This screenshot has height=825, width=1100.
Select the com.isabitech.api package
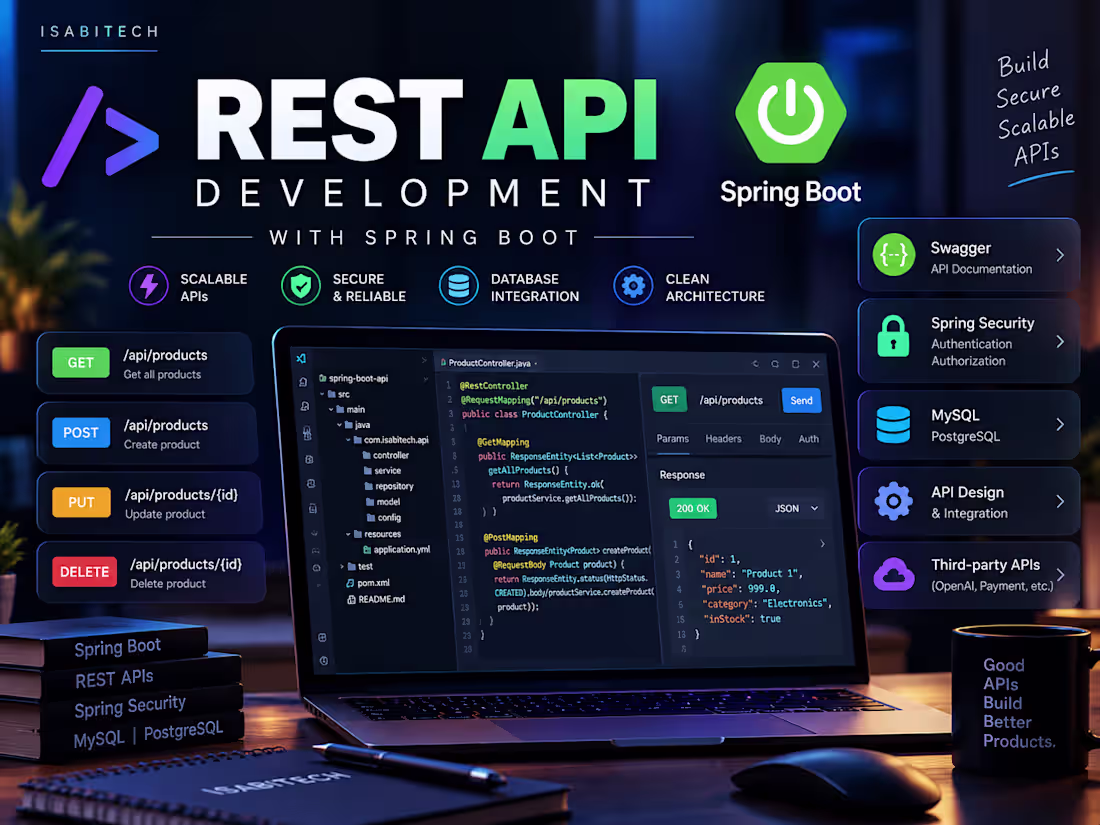391,440
